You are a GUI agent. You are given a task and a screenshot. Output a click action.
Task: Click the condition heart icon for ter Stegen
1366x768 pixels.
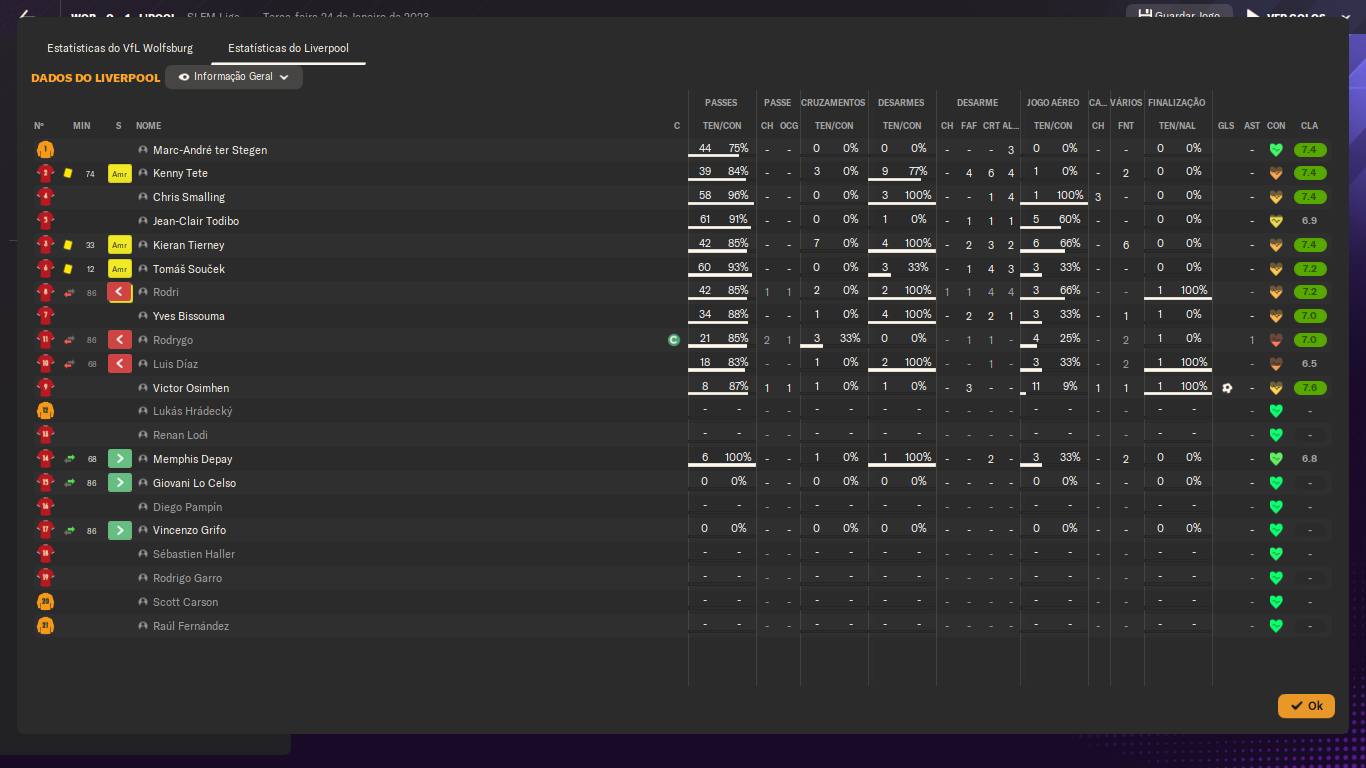pyautogui.click(x=1276, y=150)
